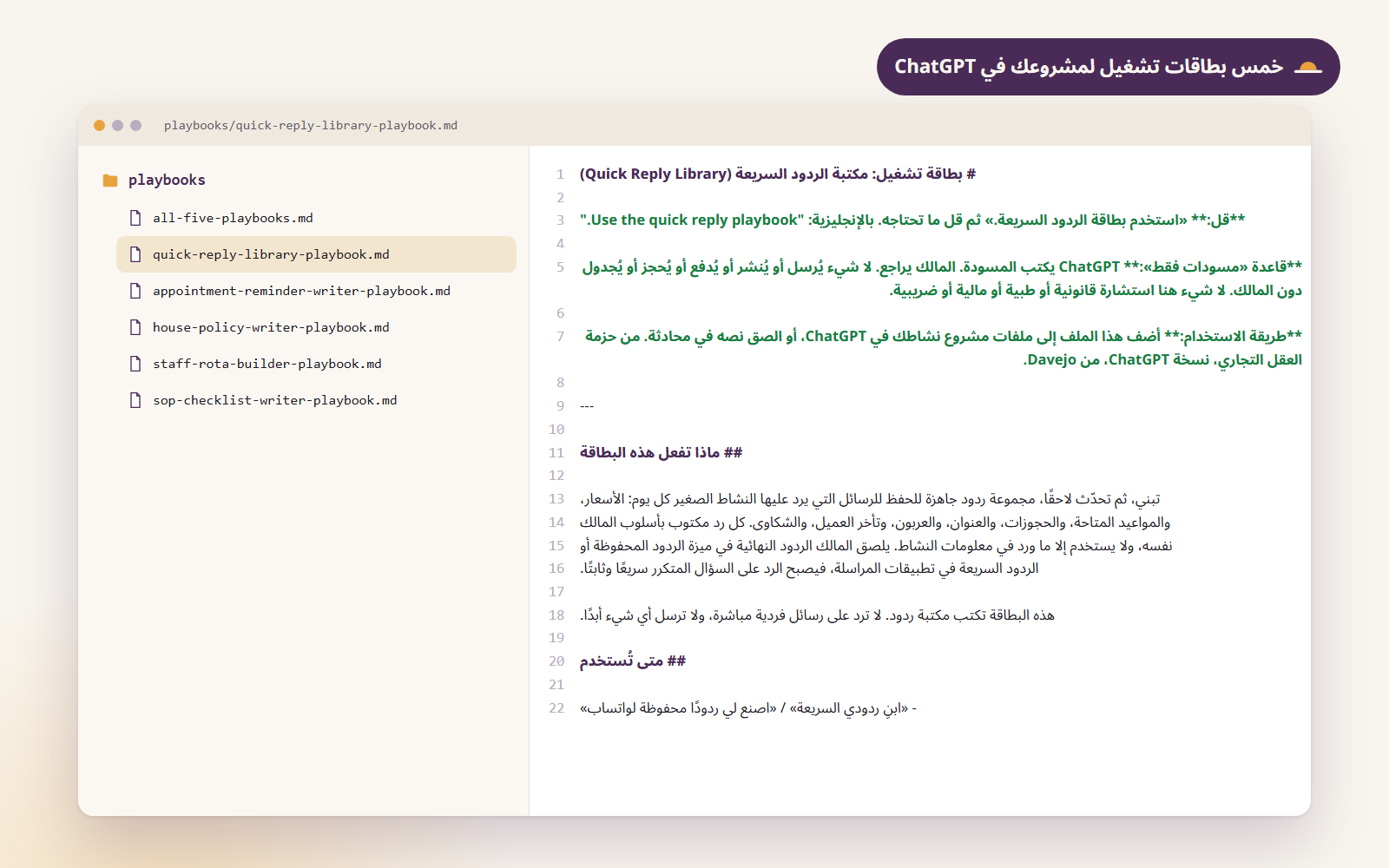This screenshot has height=868, width=1389.
Task: Select quick-reply-library-playbook.md in sidebar
Action: pos(316,254)
